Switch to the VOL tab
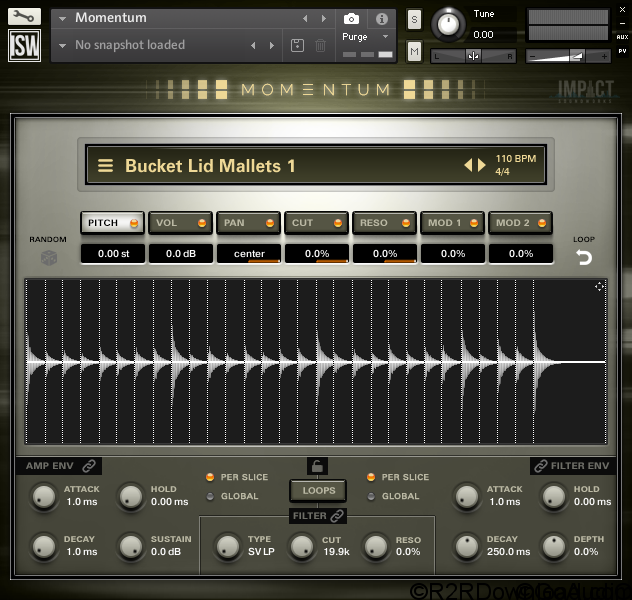This screenshot has width=632, height=600. pyautogui.click(x=180, y=223)
